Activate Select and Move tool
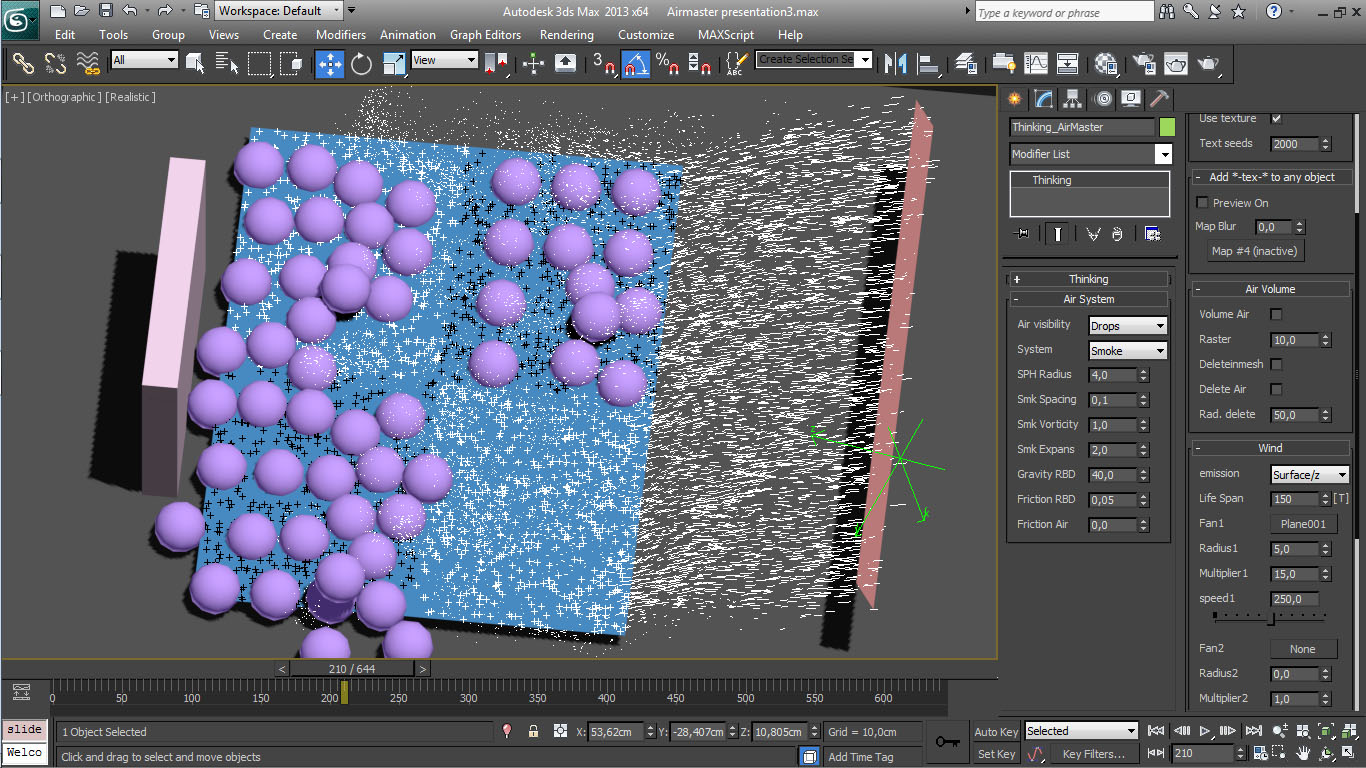 point(330,64)
